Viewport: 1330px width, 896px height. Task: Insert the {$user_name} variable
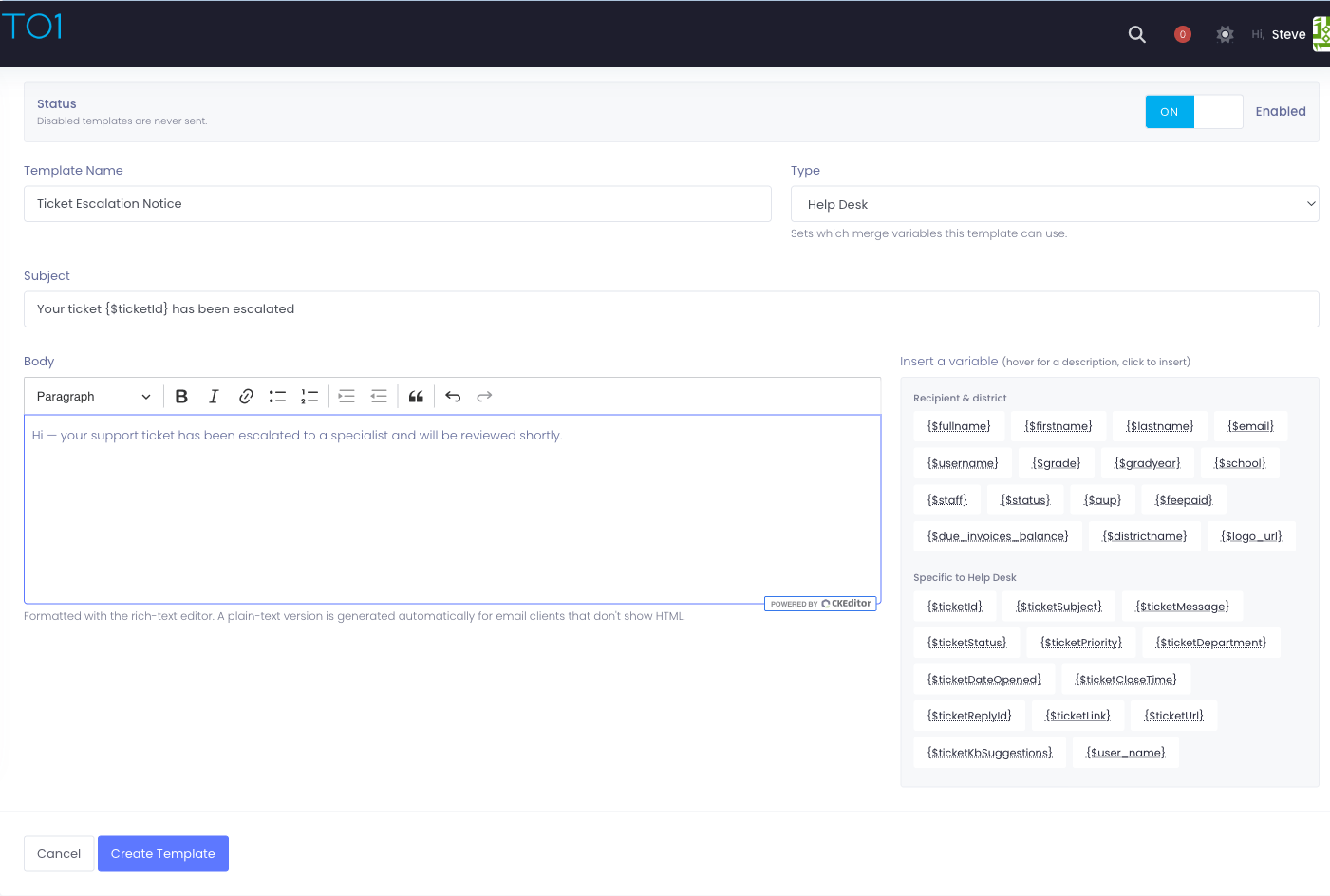pyautogui.click(x=1126, y=753)
